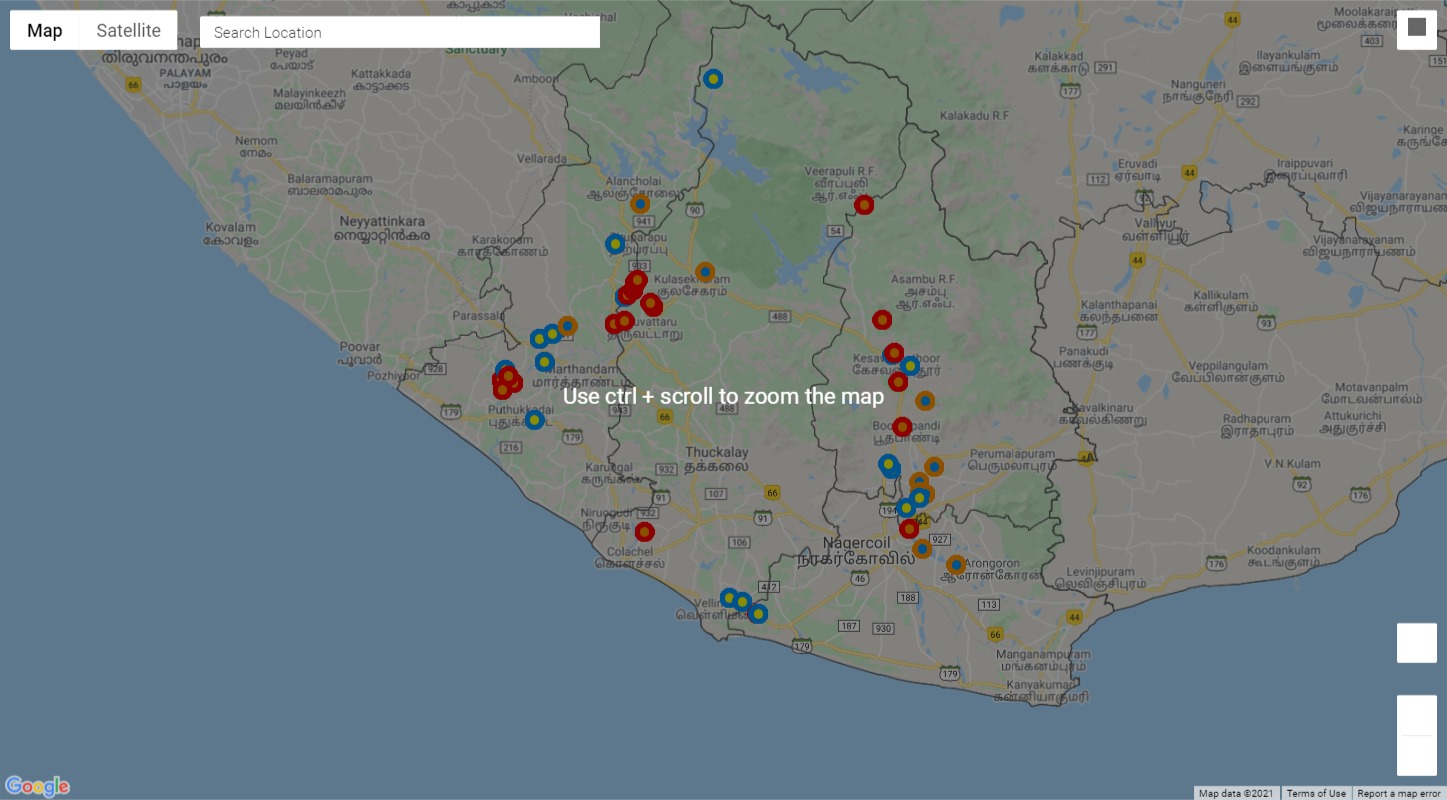Click the orange marker near Alancholai
Viewport: 1447px width, 800px height.
click(640, 204)
